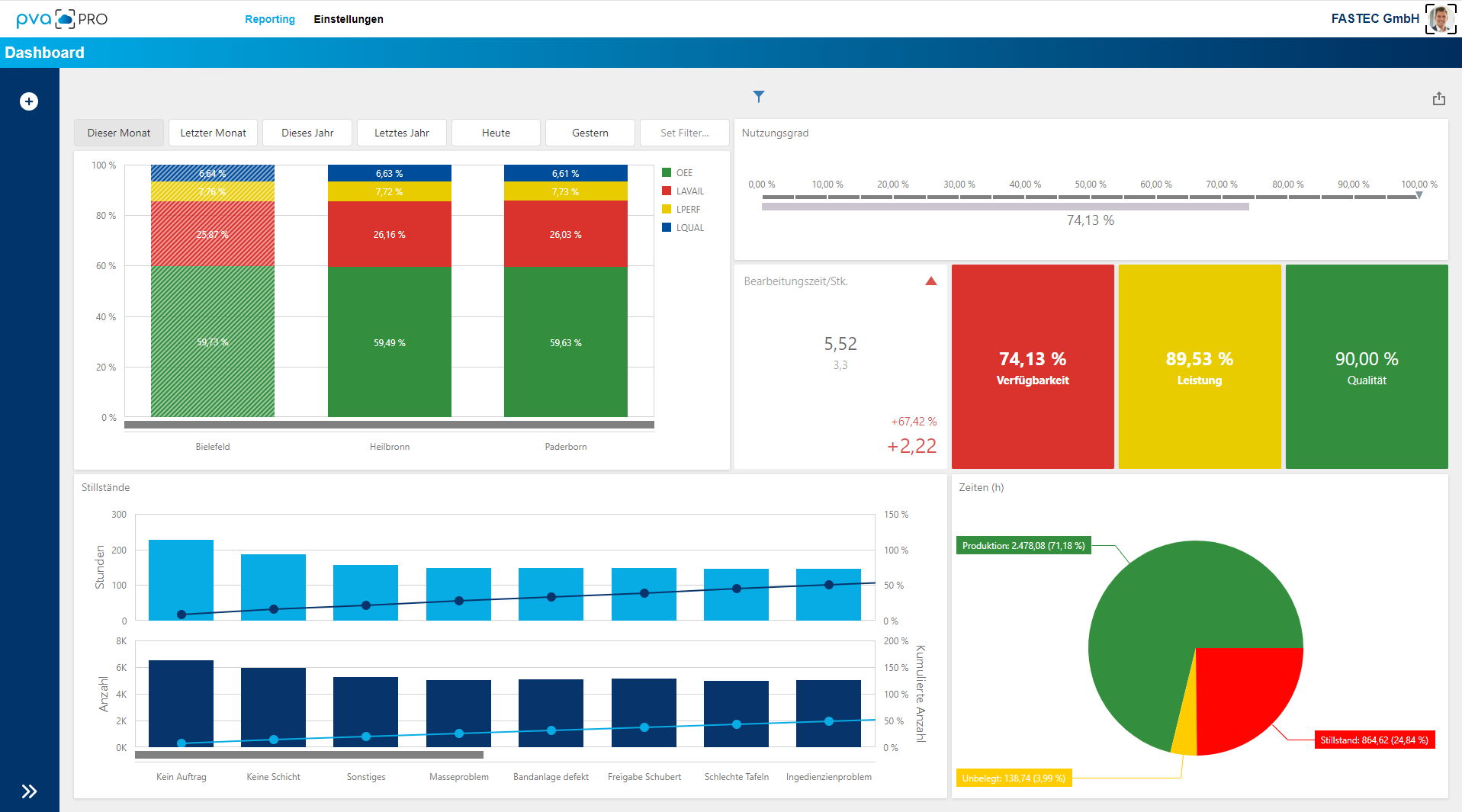Click the Sonstiges count bar

pyautogui.click(x=365, y=712)
